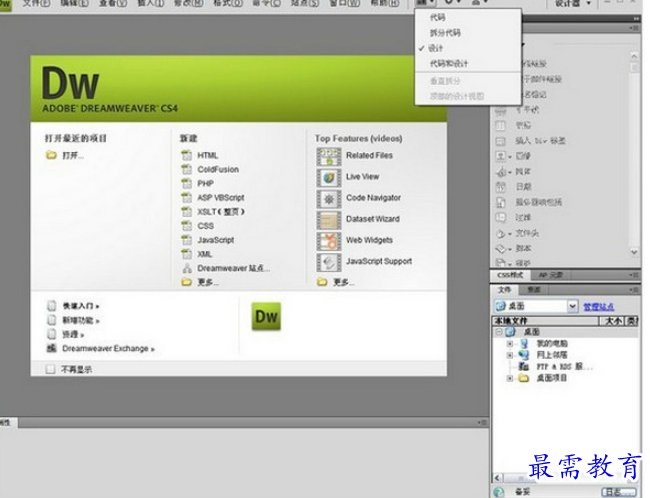The width and height of the screenshot is (650, 498).
Task: Open the 新增功能 link
Action: [x=80, y=320]
